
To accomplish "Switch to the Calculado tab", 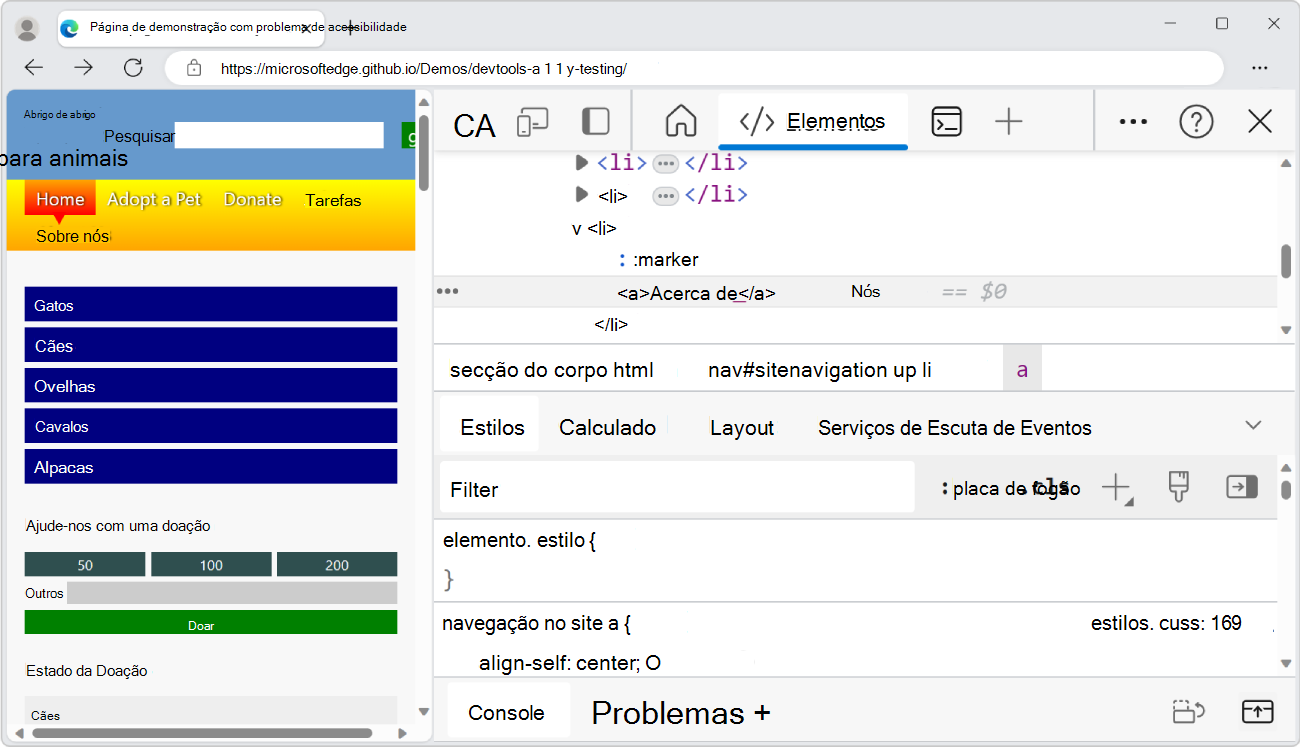I will pyautogui.click(x=607, y=426).
